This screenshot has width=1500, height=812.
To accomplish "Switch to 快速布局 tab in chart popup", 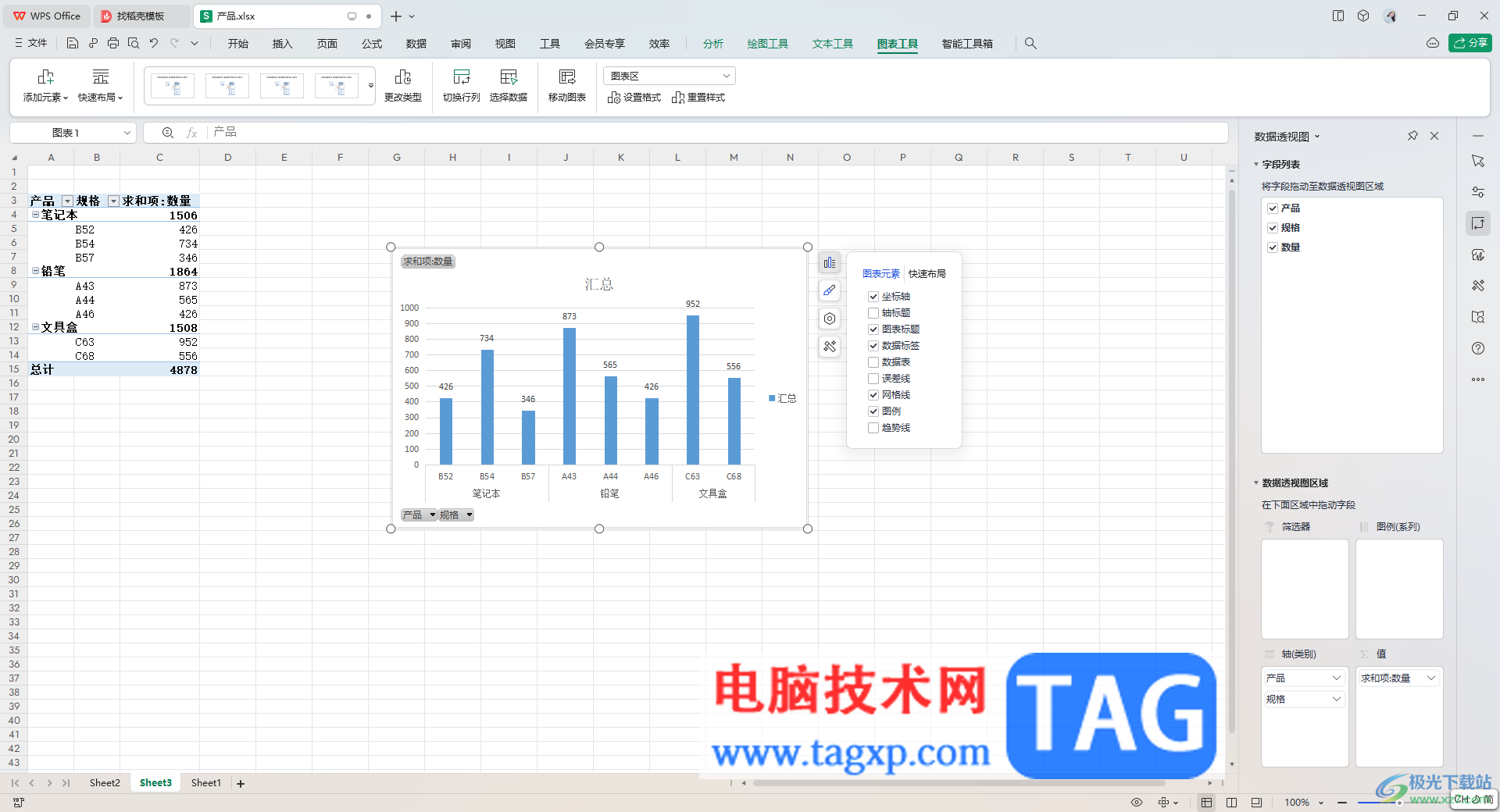I will [927, 274].
